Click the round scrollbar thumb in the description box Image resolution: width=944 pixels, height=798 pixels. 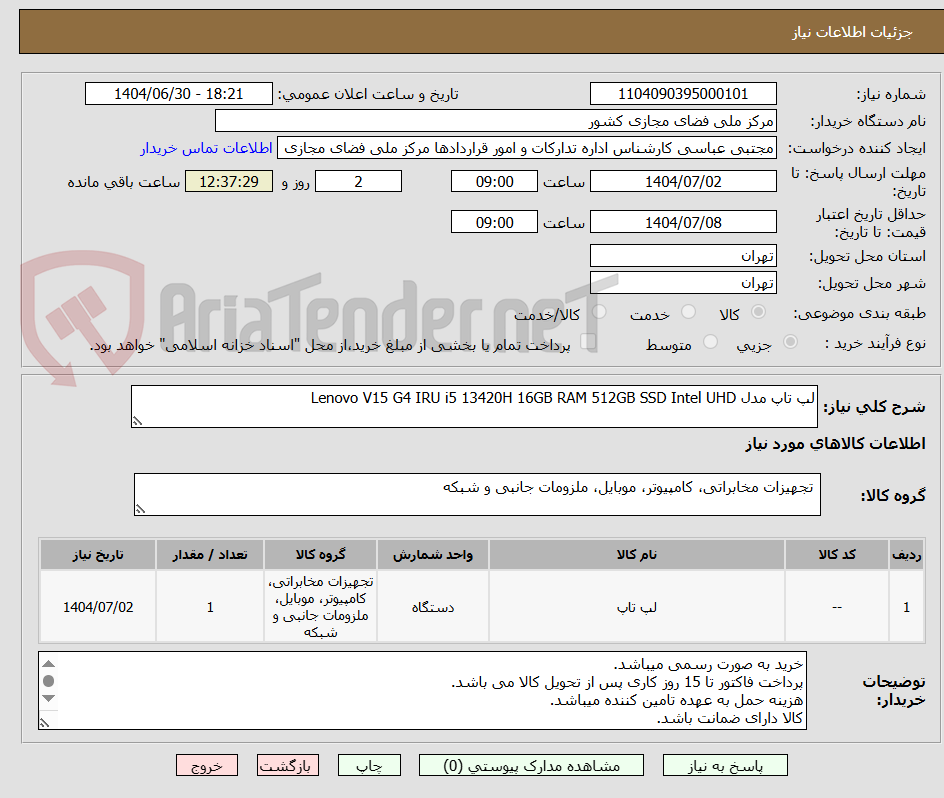click(48, 680)
